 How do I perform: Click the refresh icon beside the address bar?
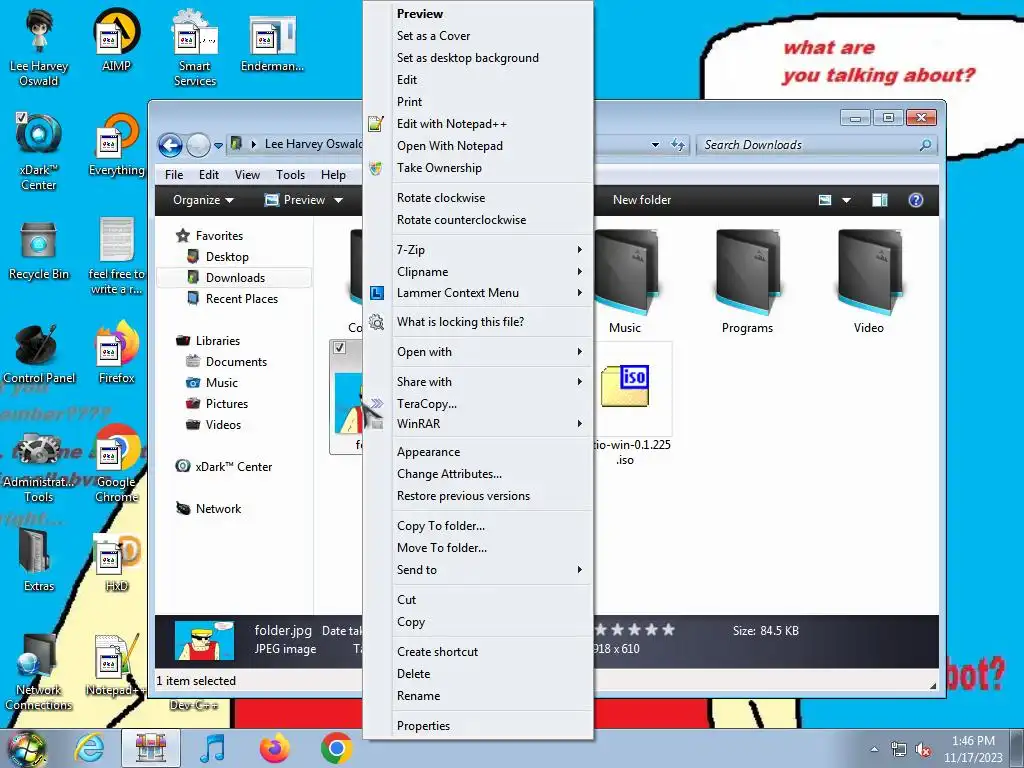tap(677, 145)
